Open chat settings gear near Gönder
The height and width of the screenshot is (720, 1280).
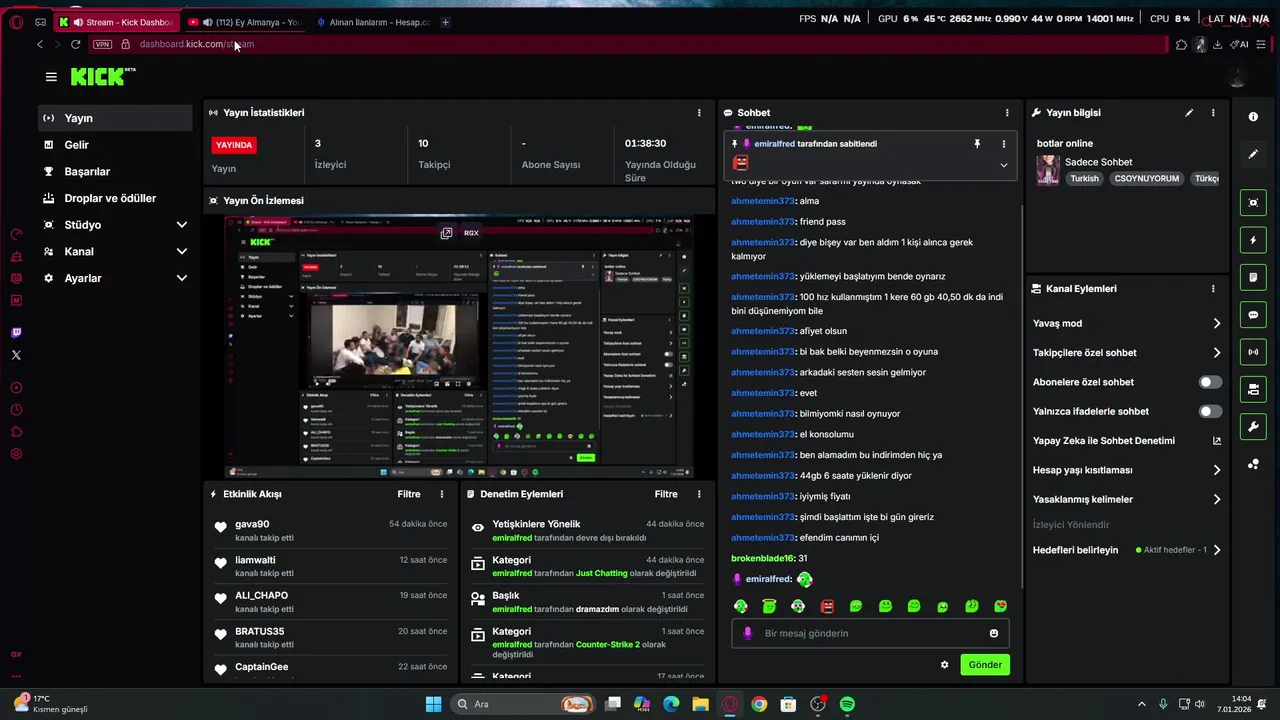(944, 665)
